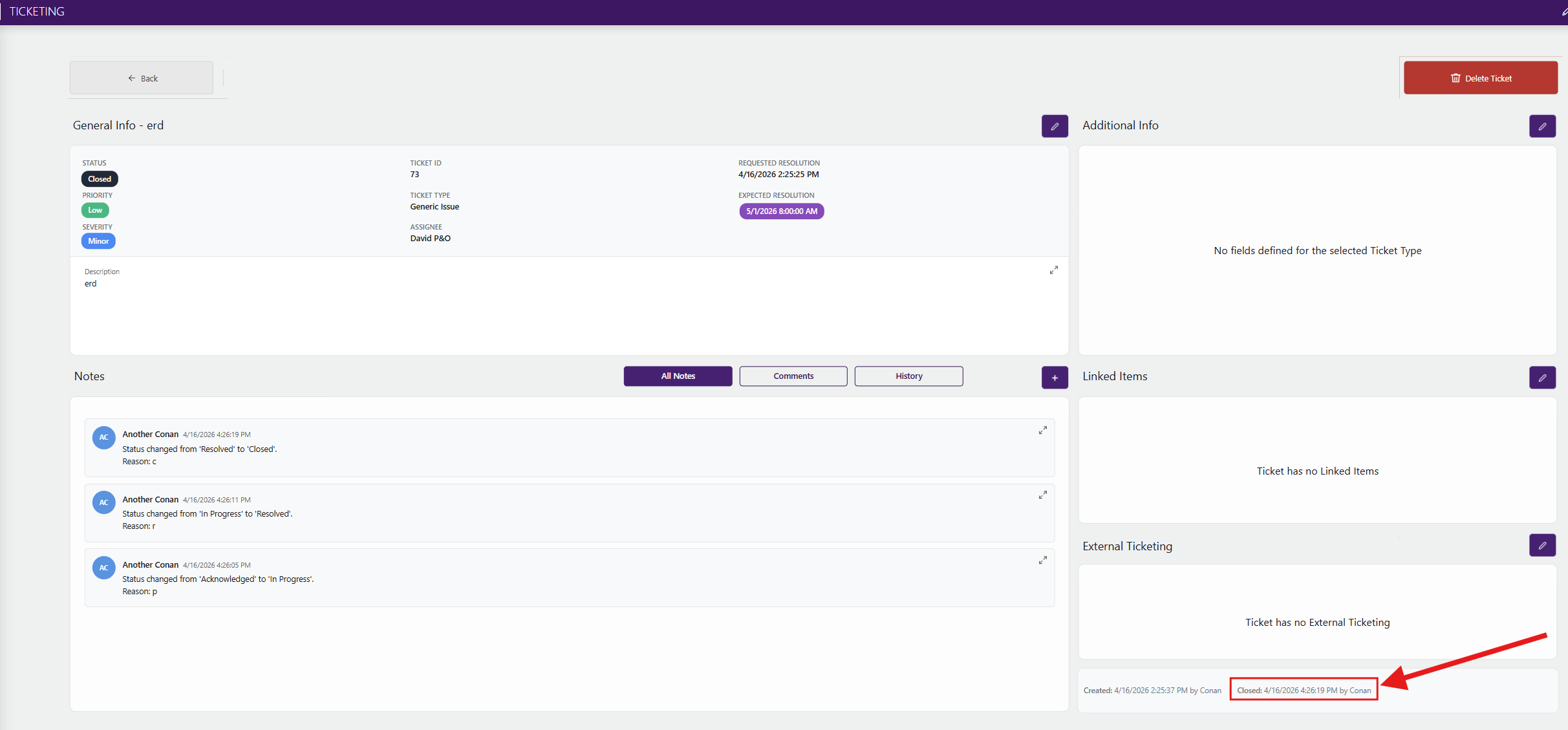1568x730 pixels.
Task: Edit Additional Info with pencil icon
Action: pos(1542,126)
